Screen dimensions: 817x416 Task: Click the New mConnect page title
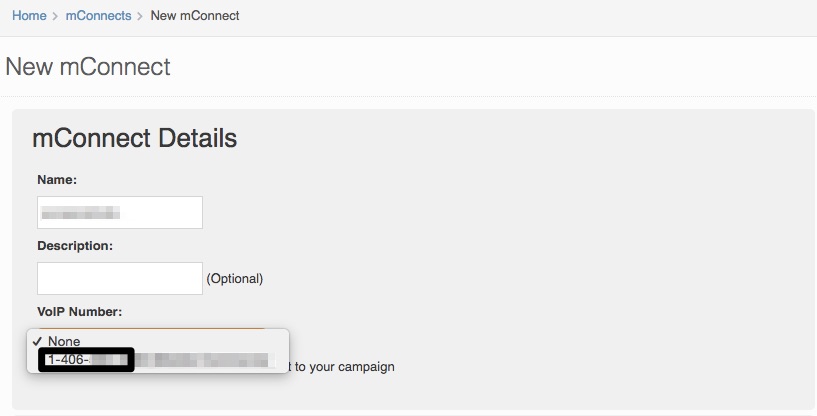tap(88, 67)
